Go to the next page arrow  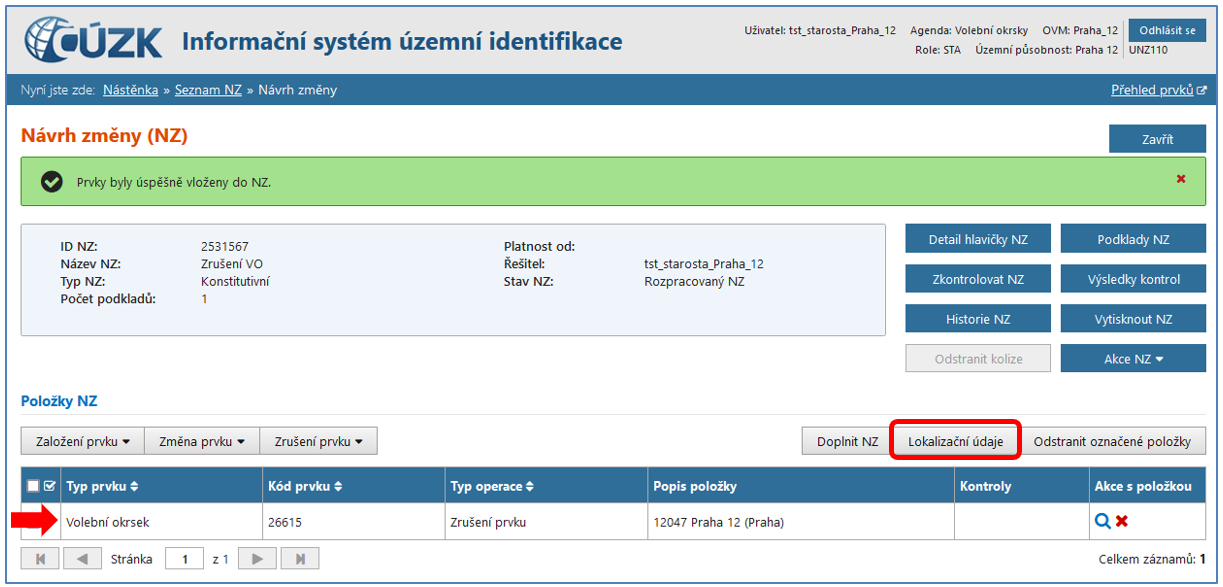(x=257, y=559)
